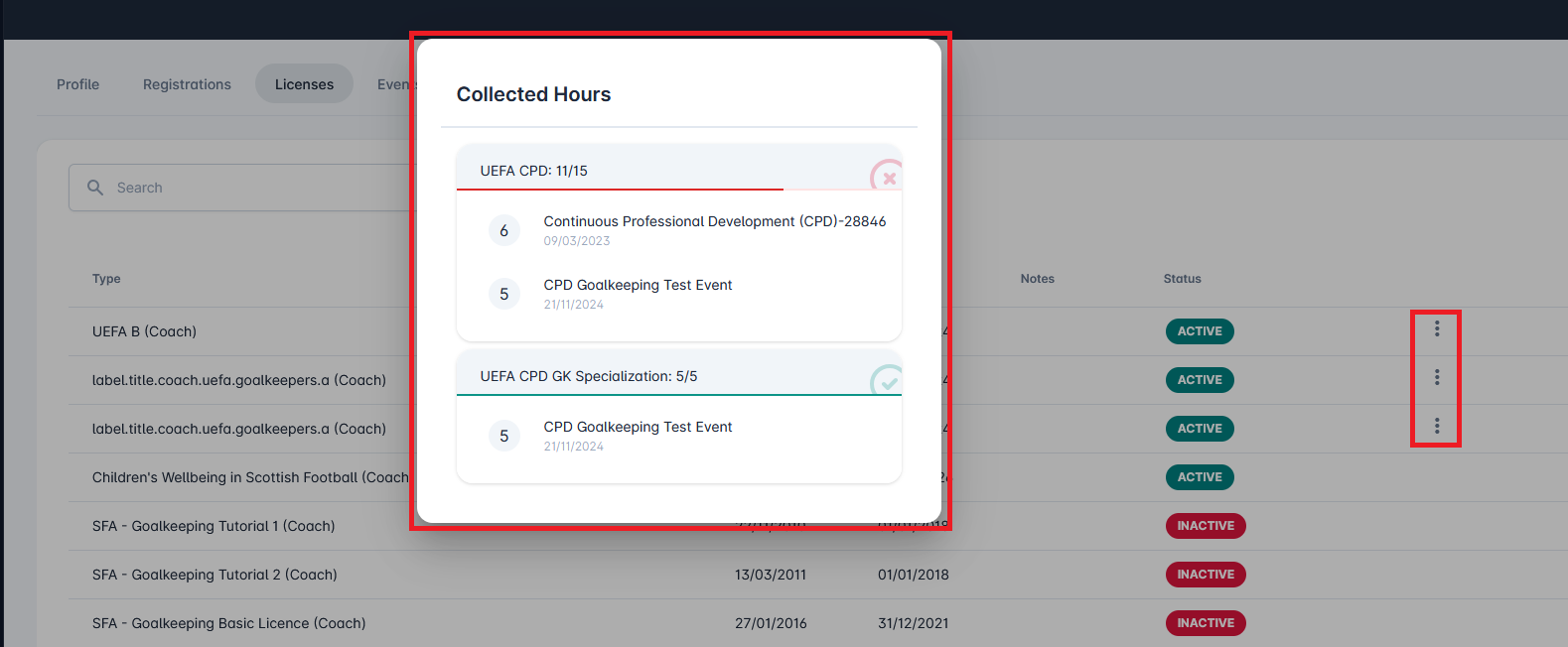Viewport: 1568px width, 647px height.
Task: Click the magnifier icon in the search box
Action: [95, 188]
